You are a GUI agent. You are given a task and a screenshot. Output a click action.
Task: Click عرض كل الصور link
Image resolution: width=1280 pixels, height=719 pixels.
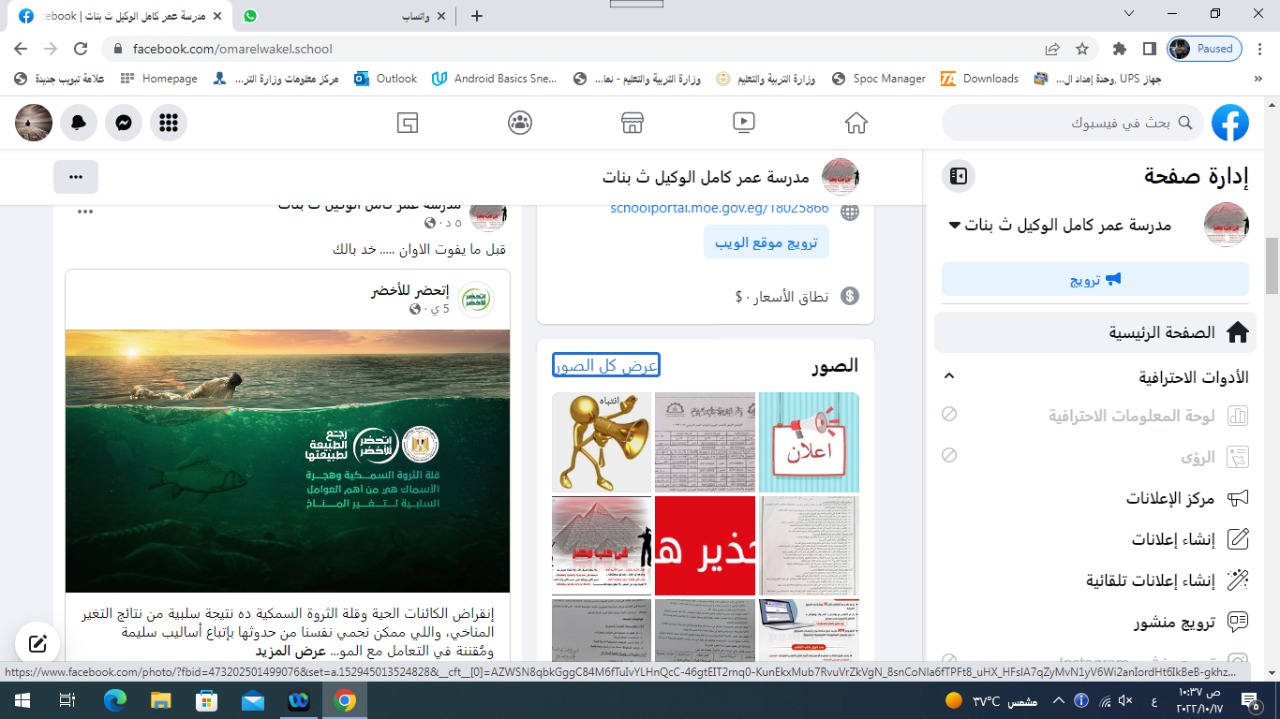[606, 366]
